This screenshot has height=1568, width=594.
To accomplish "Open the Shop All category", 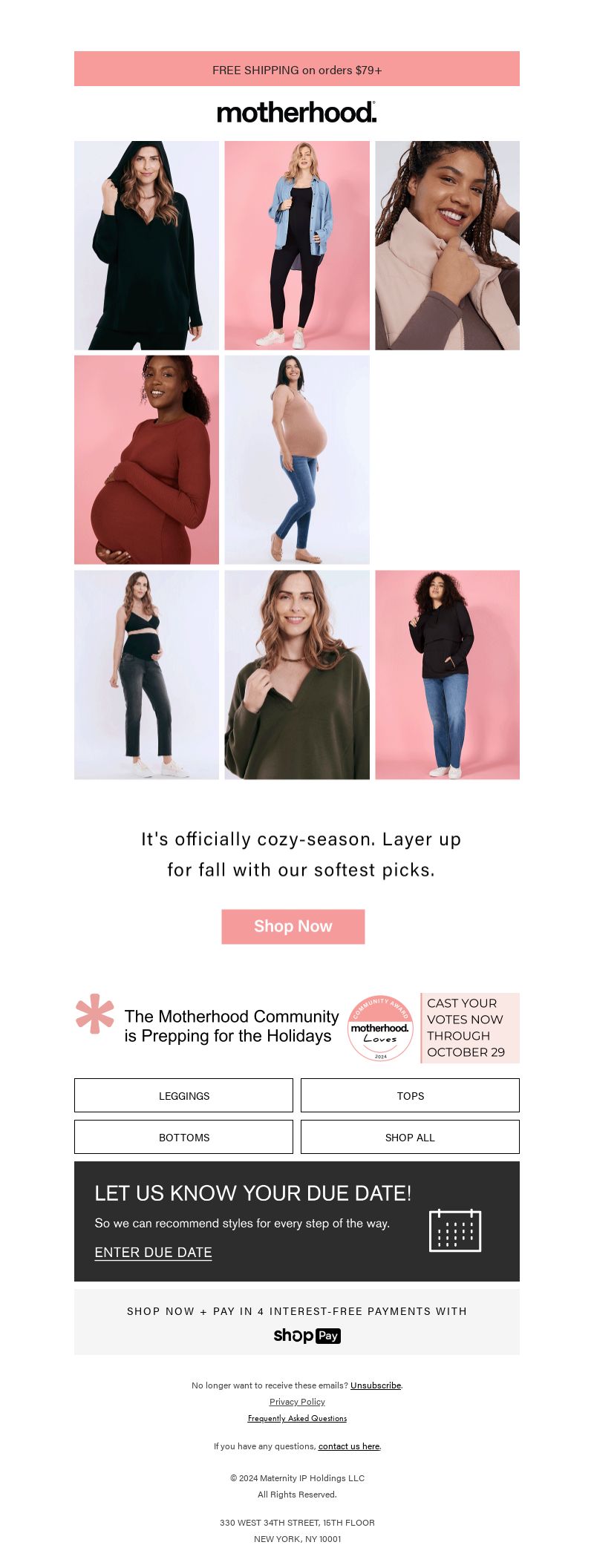I will (x=410, y=1137).
